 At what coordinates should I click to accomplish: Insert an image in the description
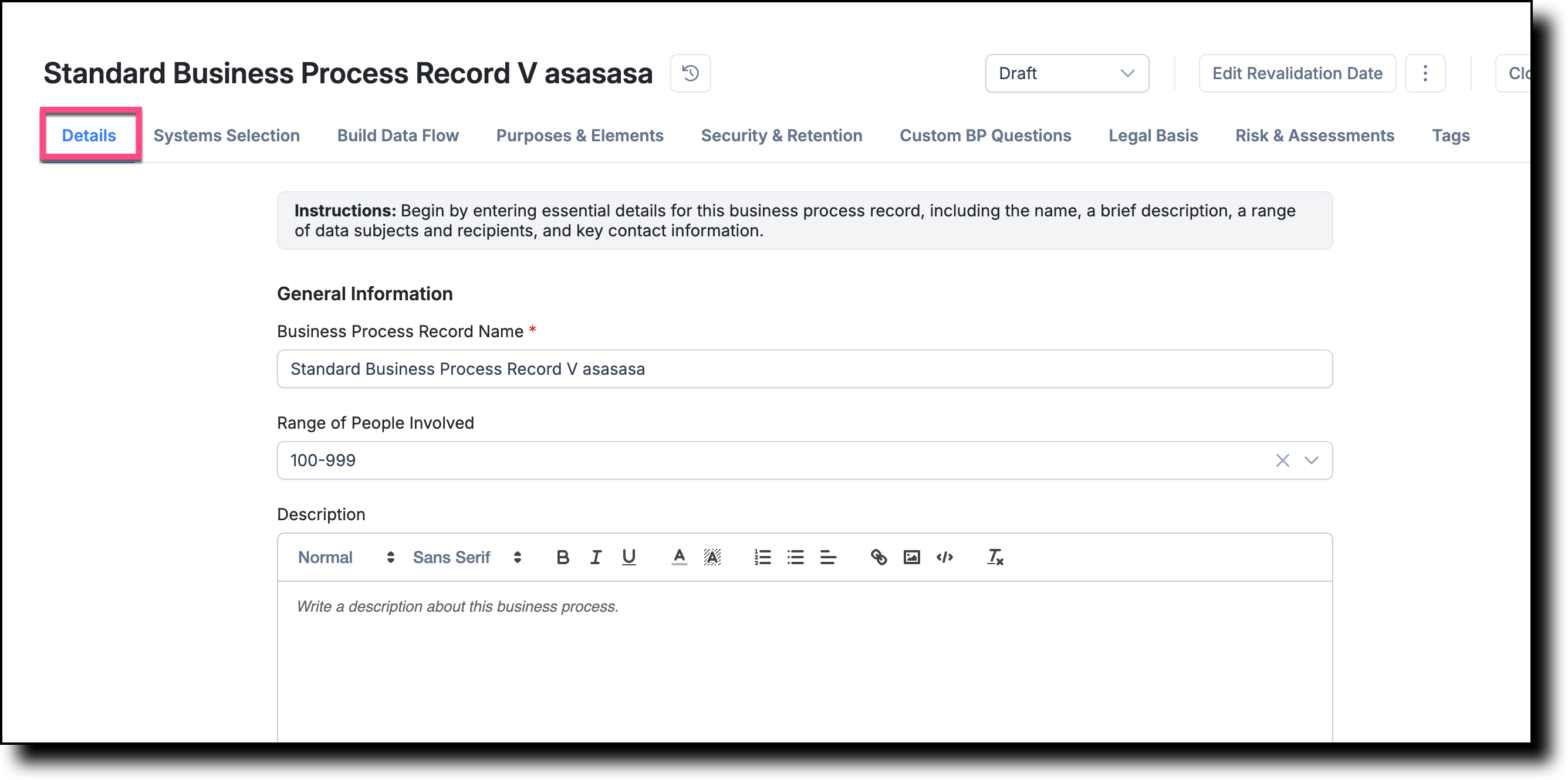click(x=911, y=557)
